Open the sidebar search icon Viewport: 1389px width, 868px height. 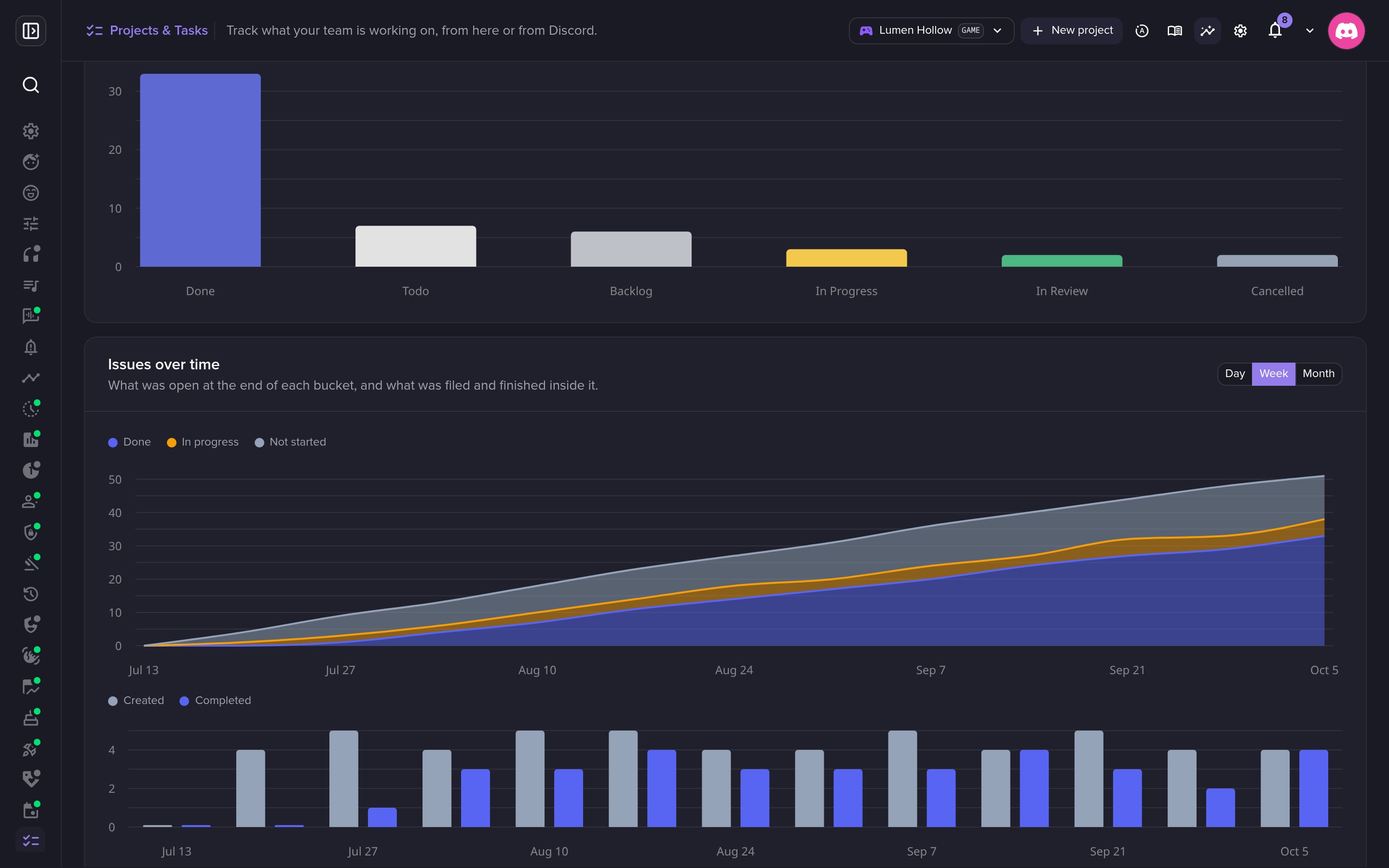(x=30, y=85)
